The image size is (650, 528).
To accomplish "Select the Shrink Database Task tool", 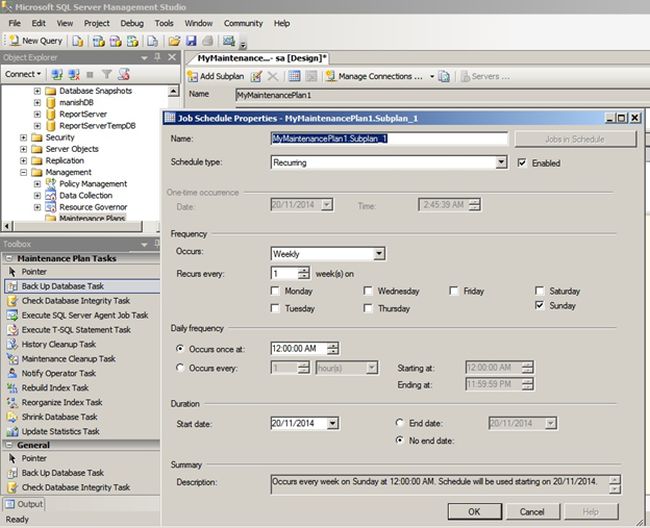I will pos(60,417).
